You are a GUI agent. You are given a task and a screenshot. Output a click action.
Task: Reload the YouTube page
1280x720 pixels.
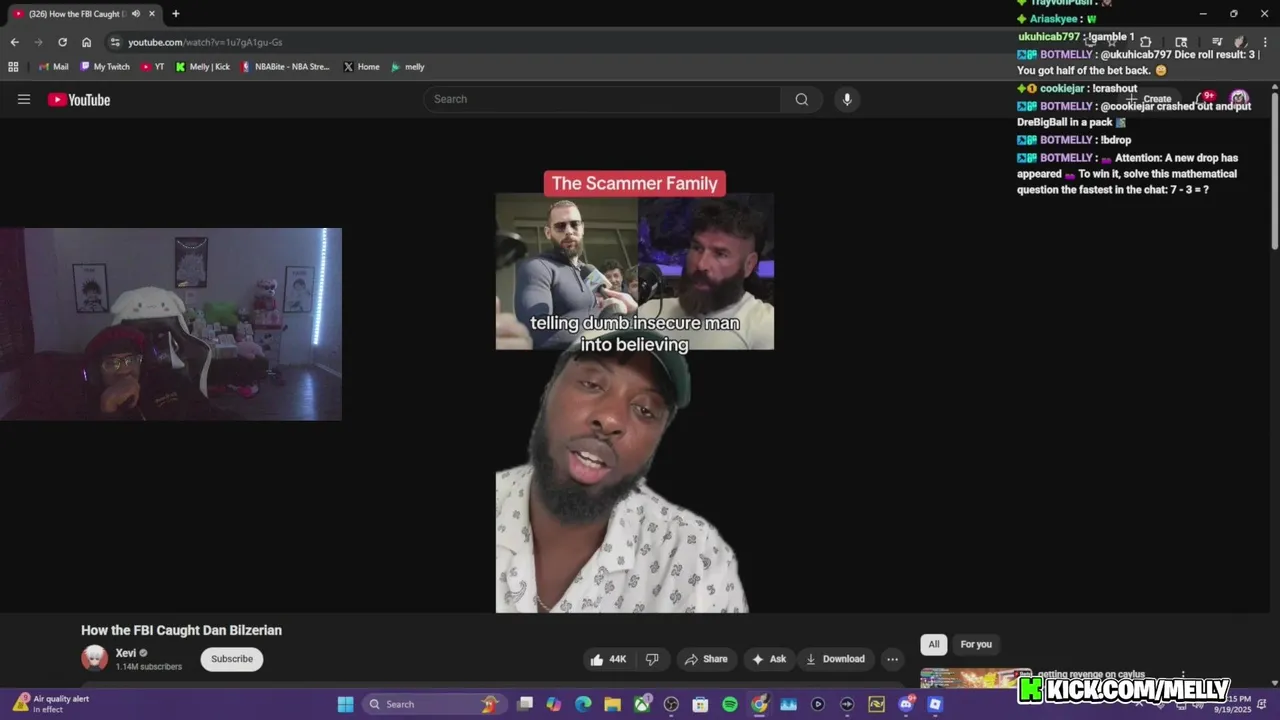pos(62,42)
